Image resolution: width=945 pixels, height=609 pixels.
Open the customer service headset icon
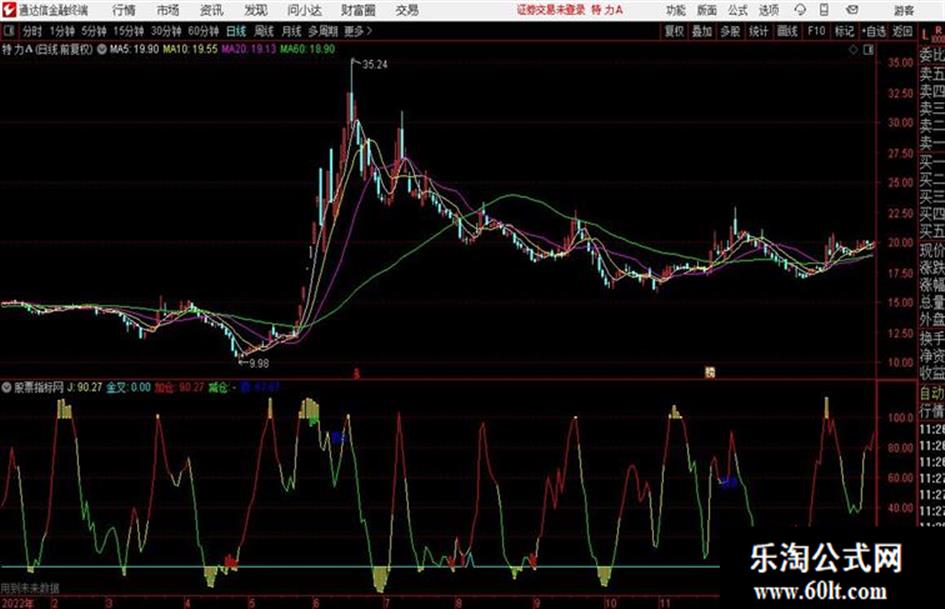click(x=800, y=10)
